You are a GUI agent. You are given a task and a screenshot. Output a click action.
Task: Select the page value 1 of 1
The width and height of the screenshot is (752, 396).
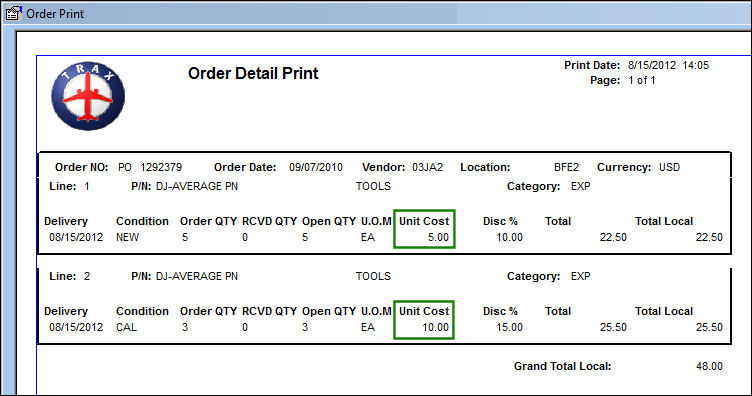642,81
